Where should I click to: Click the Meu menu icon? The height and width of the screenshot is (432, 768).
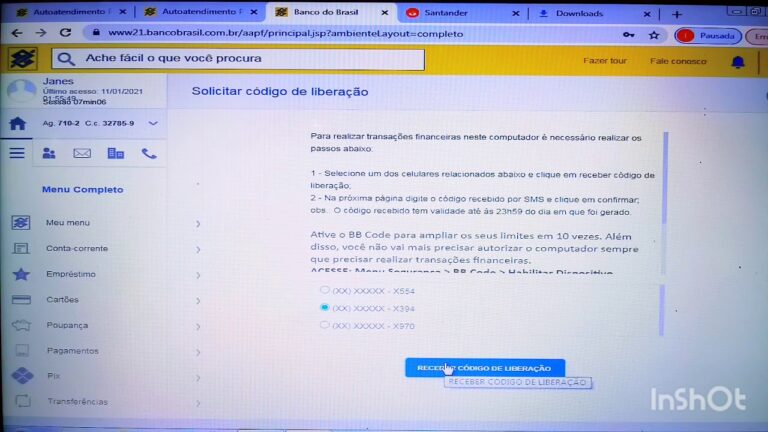tap(21, 223)
